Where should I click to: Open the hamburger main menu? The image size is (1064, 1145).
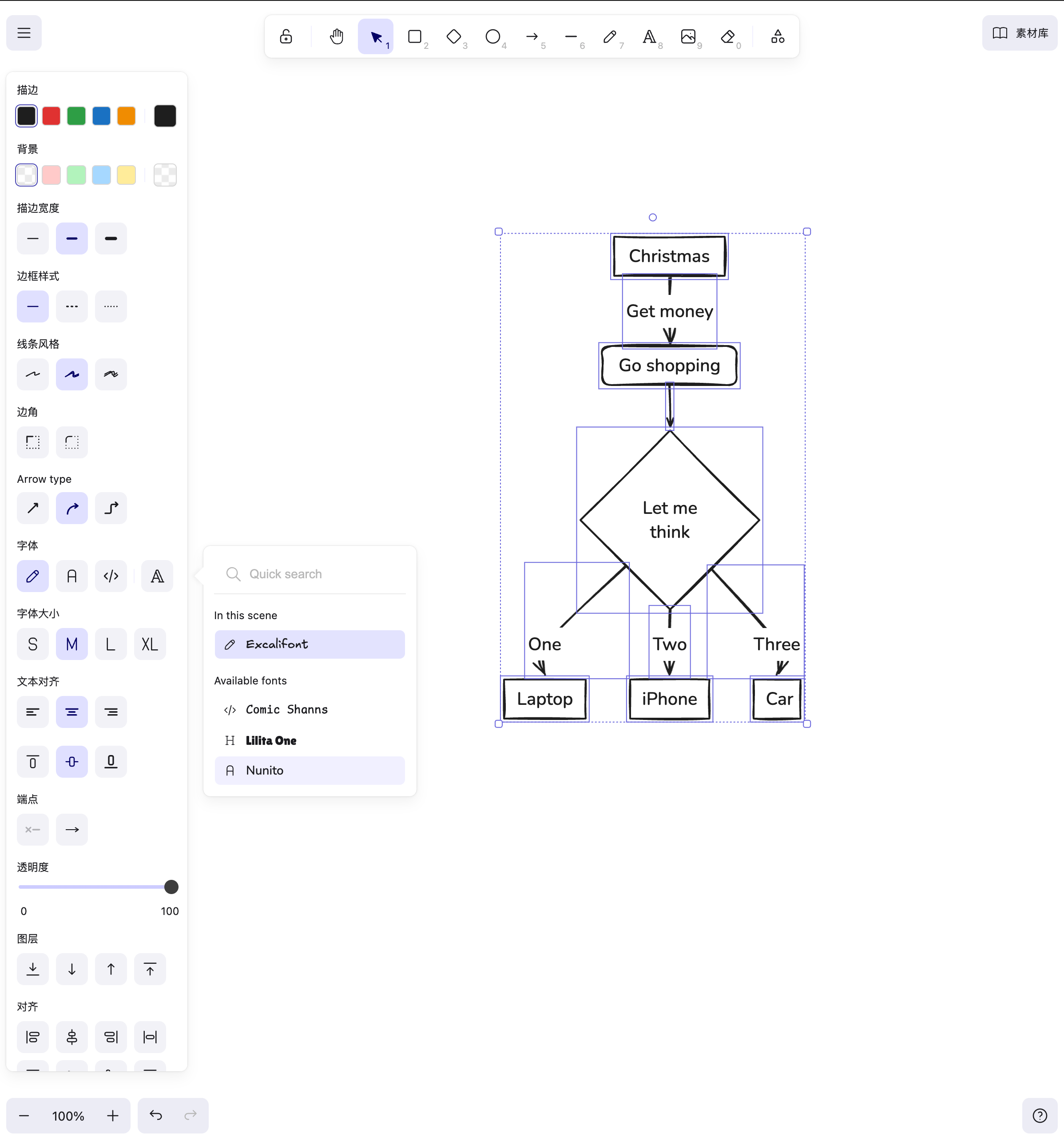[24, 33]
